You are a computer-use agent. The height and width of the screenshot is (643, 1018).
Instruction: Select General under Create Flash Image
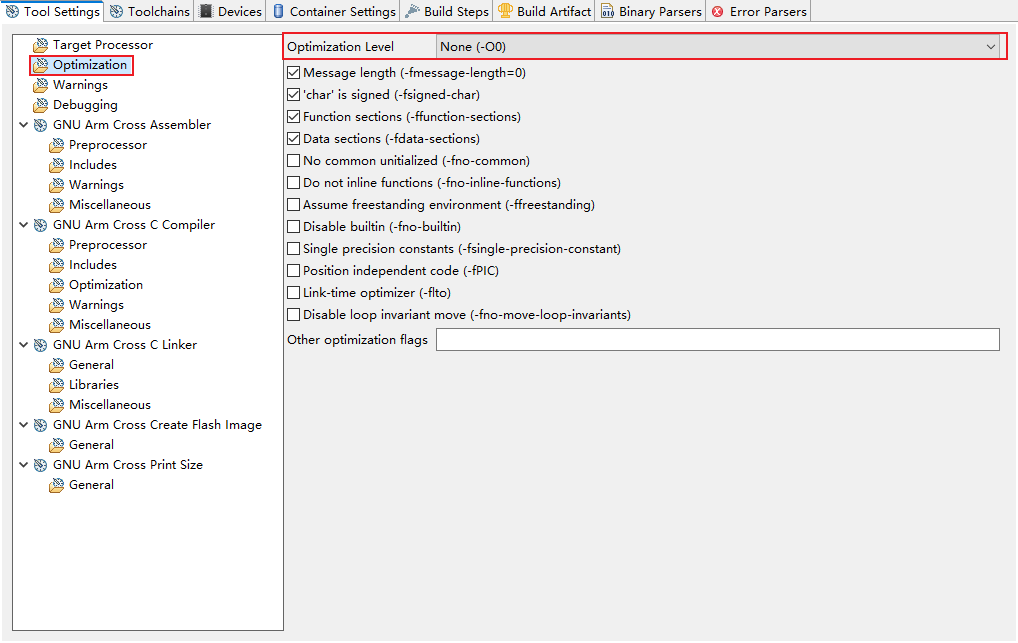(x=91, y=445)
